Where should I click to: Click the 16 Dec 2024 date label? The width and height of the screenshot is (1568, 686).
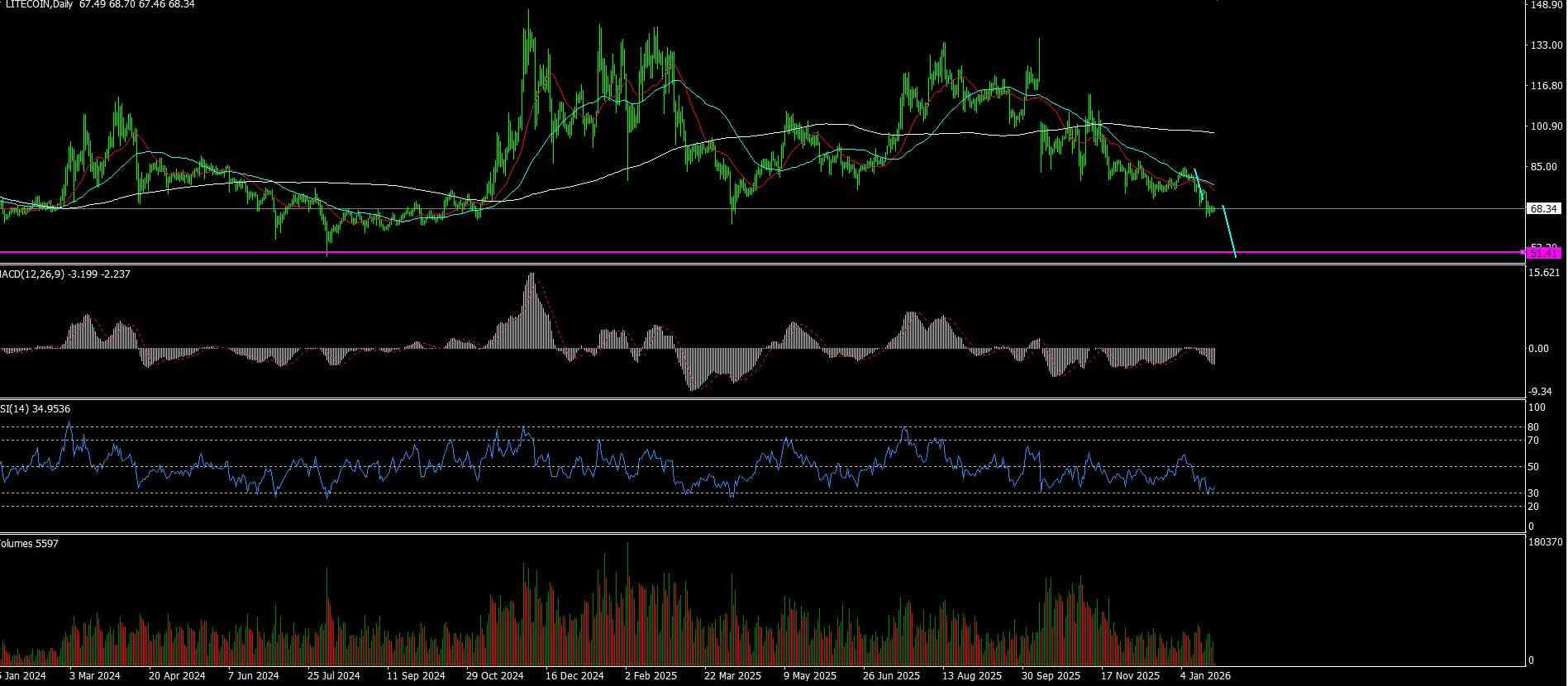pyautogui.click(x=574, y=676)
